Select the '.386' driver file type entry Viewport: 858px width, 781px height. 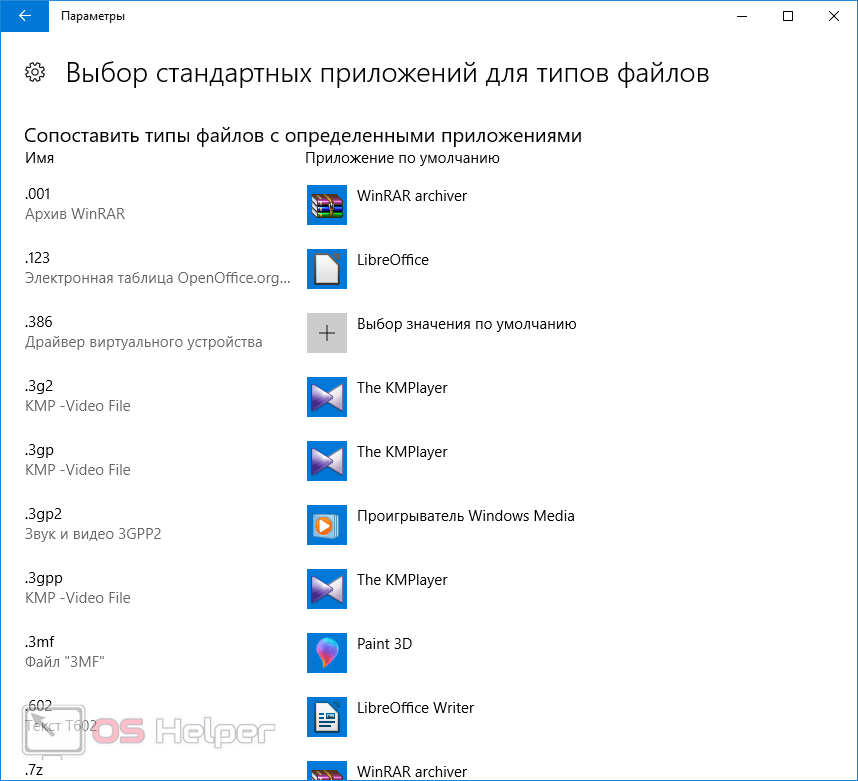click(x=38, y=322)
